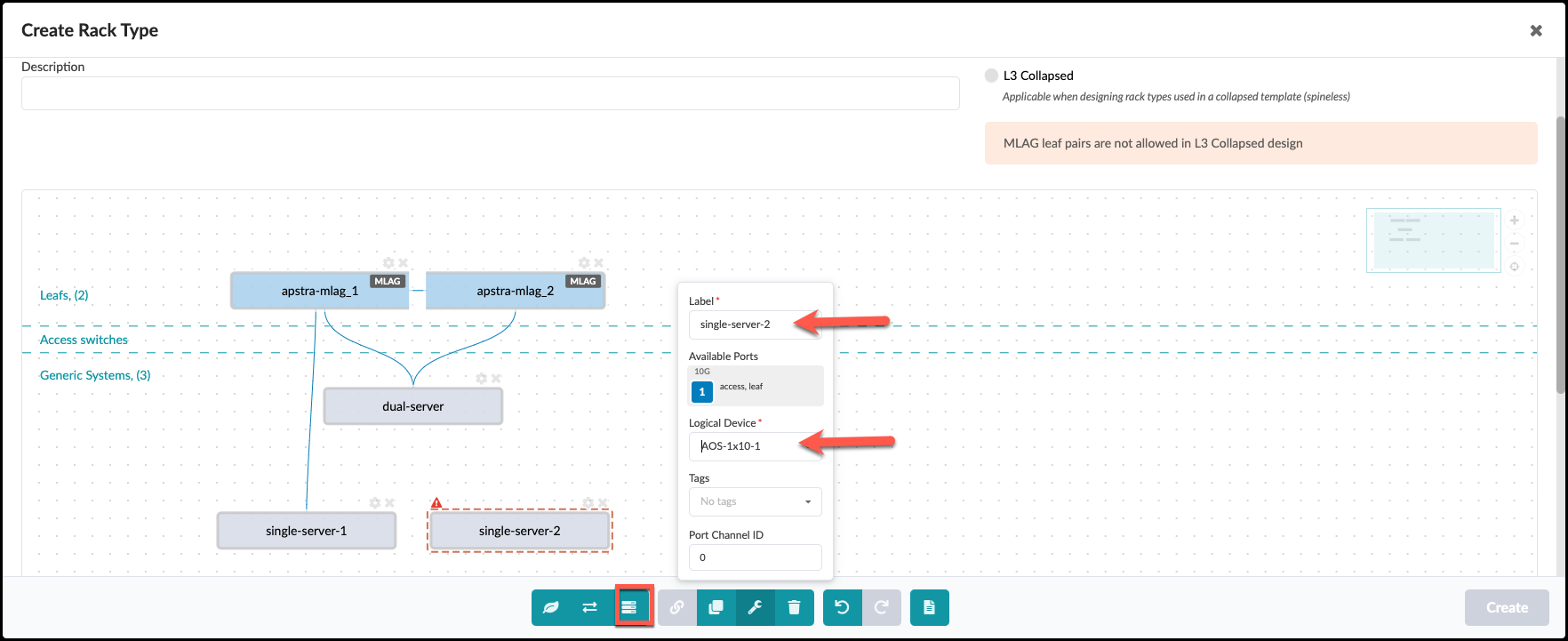Viewport: 1568px width, 641px height.
Task: Close the Create Rack Type dialog
Action: (1535, 30)
